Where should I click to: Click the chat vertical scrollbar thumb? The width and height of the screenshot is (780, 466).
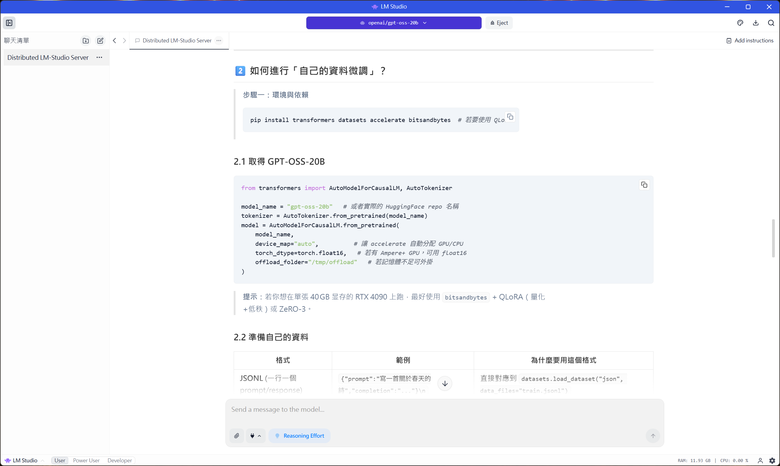tap(773, 238)
